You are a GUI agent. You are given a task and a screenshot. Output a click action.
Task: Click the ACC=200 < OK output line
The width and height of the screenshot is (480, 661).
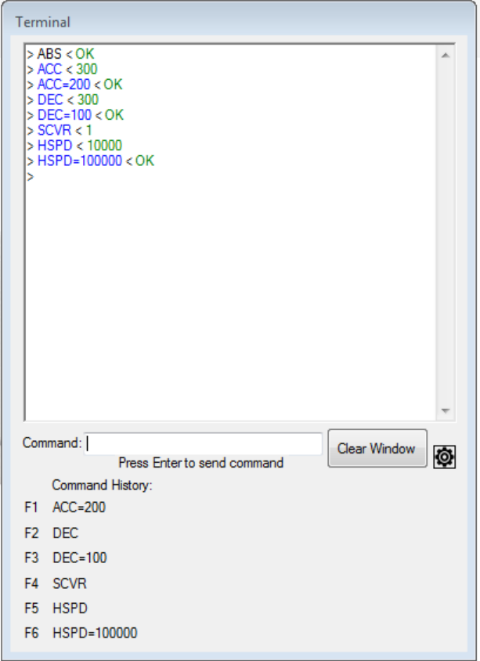click(x=75, y=84)
